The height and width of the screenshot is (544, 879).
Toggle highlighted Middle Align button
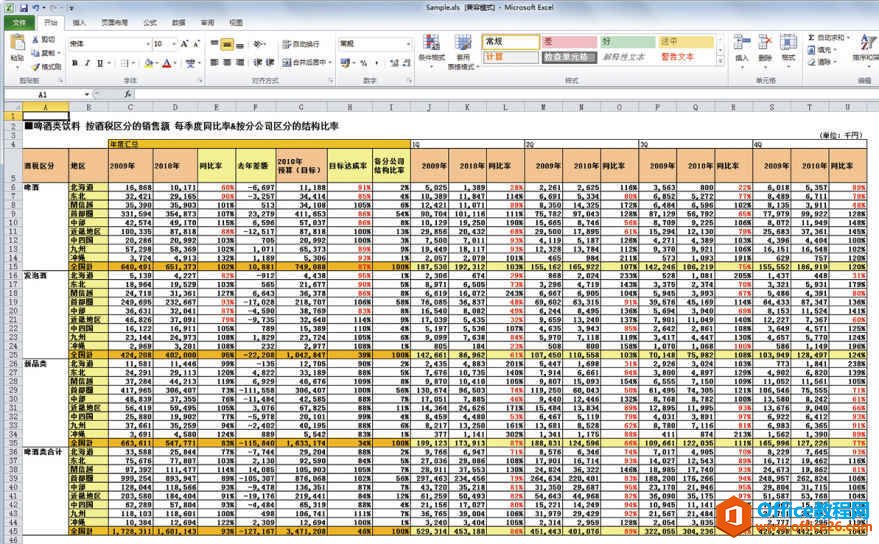coord(227,44)
